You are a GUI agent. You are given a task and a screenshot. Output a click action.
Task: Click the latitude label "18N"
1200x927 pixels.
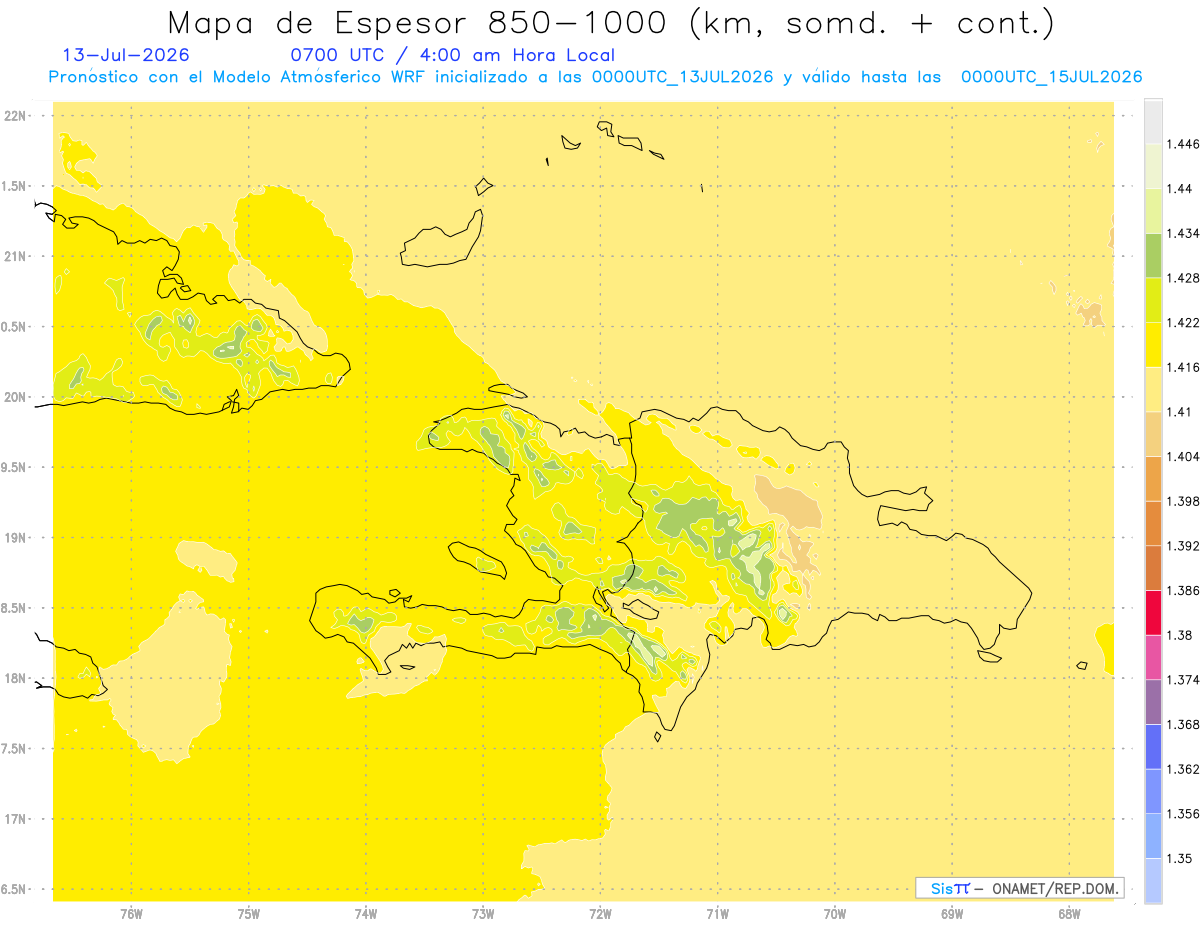pyautogui.click(x=14, y=679)
